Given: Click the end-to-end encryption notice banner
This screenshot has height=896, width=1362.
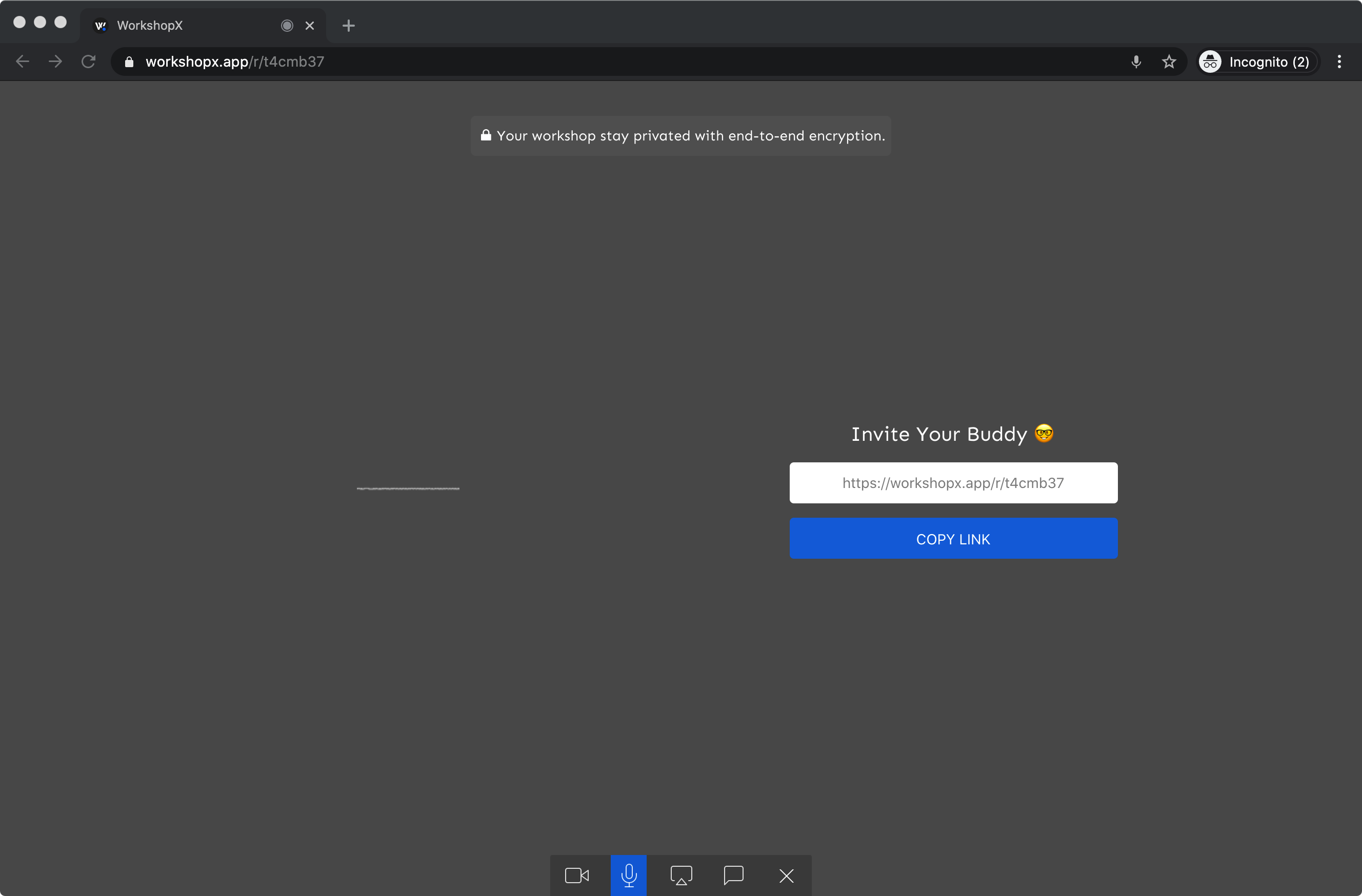Looking at the screenshot, I should [680, 136].
